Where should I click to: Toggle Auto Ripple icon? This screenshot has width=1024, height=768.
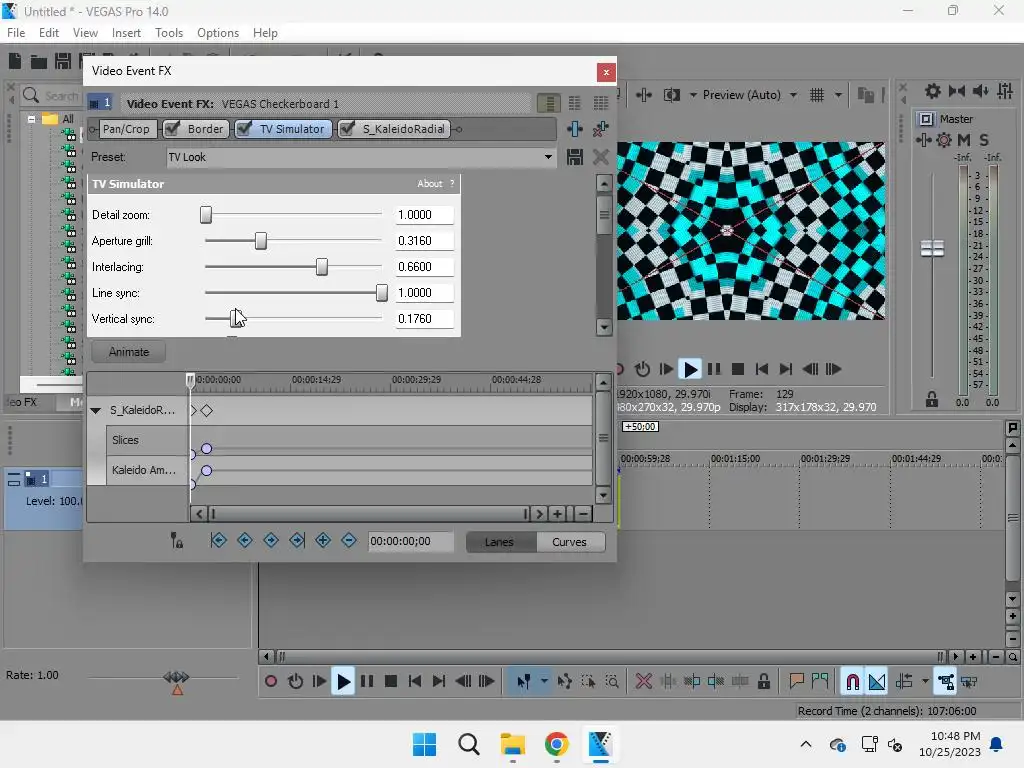coord(904,682)
